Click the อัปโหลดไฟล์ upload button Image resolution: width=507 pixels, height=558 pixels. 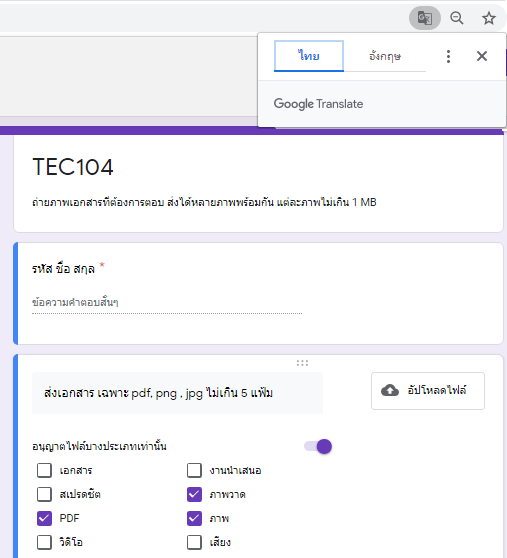pyautogui.click(x=428, y=391)
